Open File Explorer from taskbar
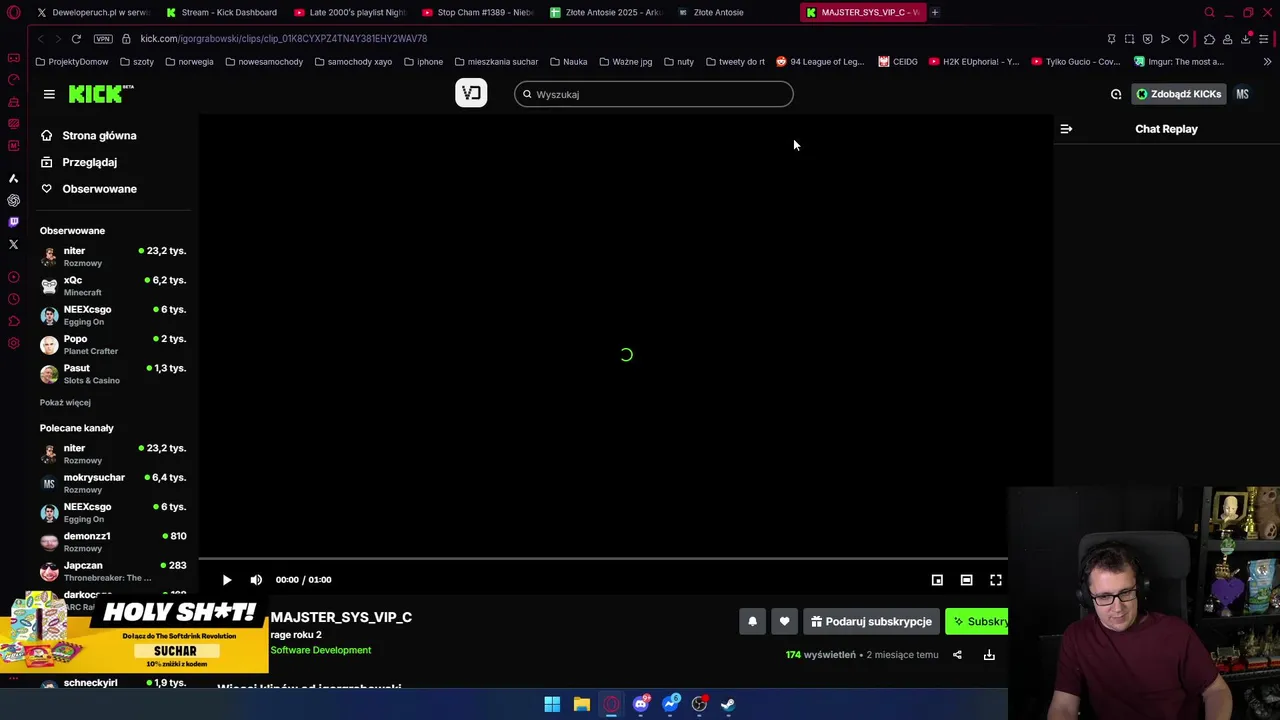Screen dimensions: 1280x720 [581, 704]
